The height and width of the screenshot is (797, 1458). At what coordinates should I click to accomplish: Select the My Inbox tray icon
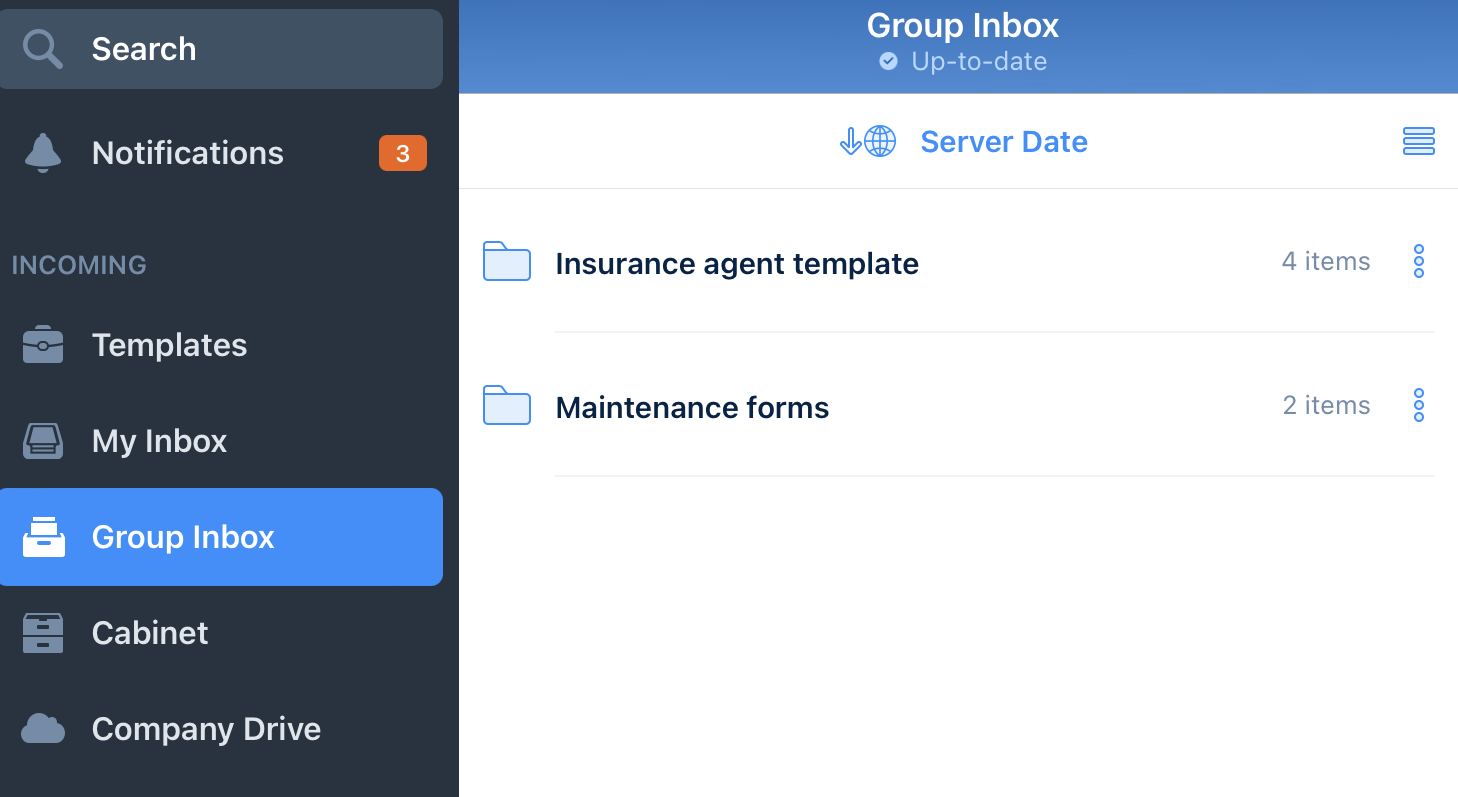pos(42,440)
